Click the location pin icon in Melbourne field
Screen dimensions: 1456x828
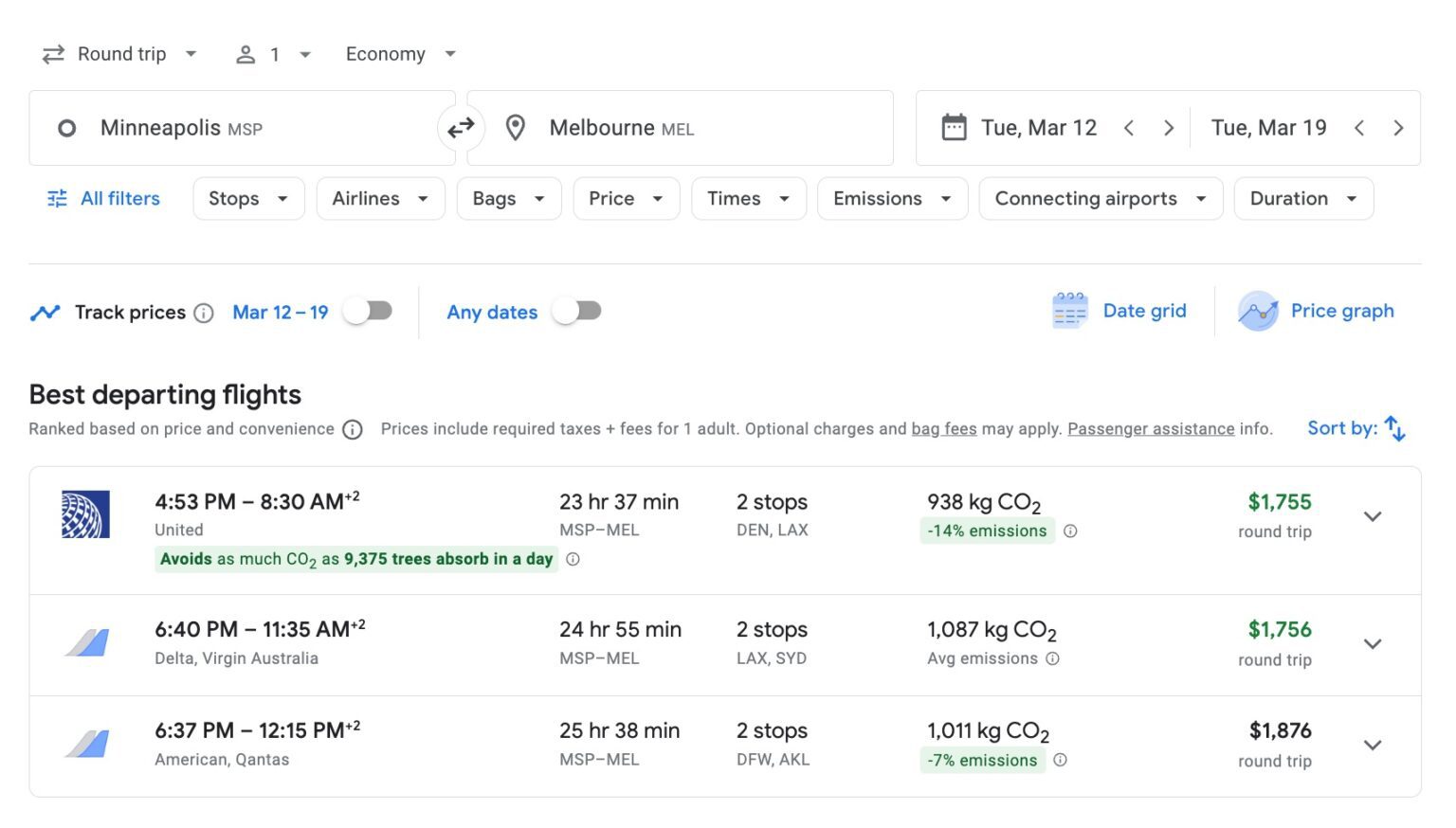point(515,127)
